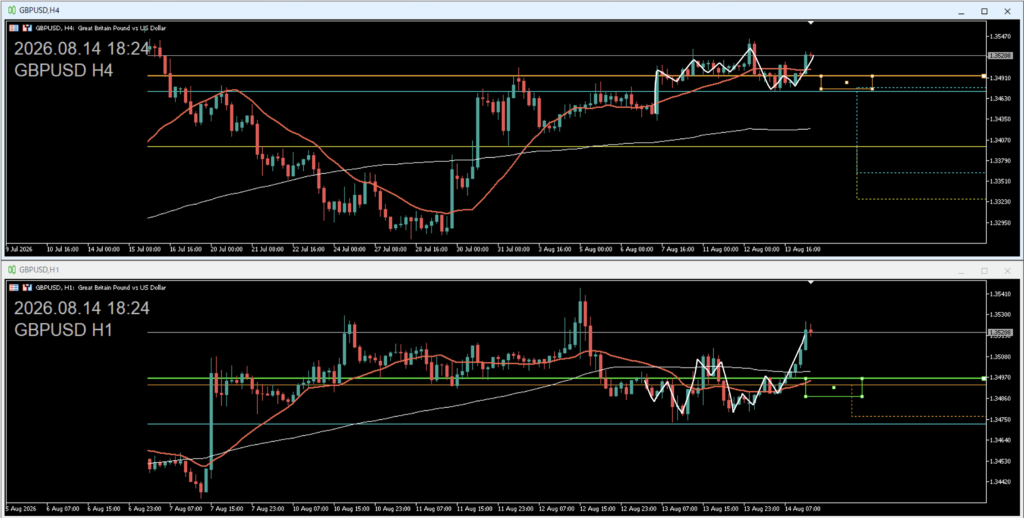Viewport: 1024px width, 518px height.
Task: Select right end handle of green horizontal line
Action: (984, 378)
